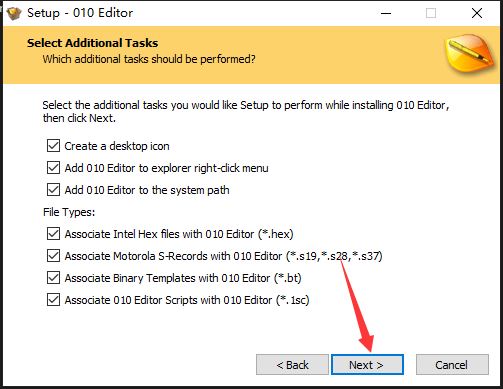Screen dimensions: 503x389
Task: Uncheck Associate Motorola S-Records option
Action: pyautogui.click(x=53, y=256)
